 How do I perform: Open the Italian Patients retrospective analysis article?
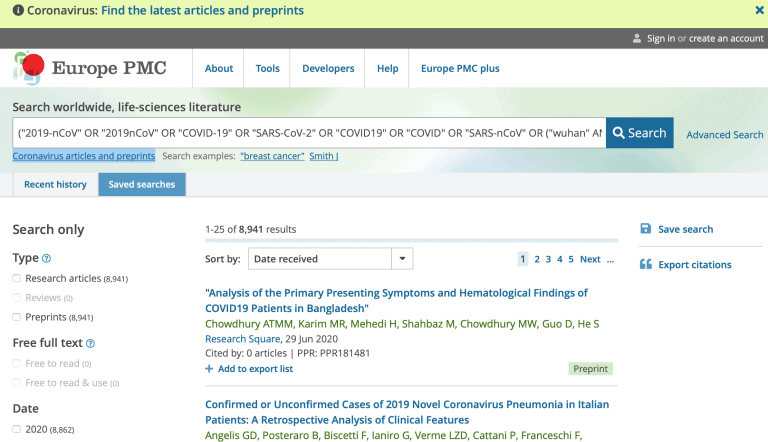[x=407, y=412]
